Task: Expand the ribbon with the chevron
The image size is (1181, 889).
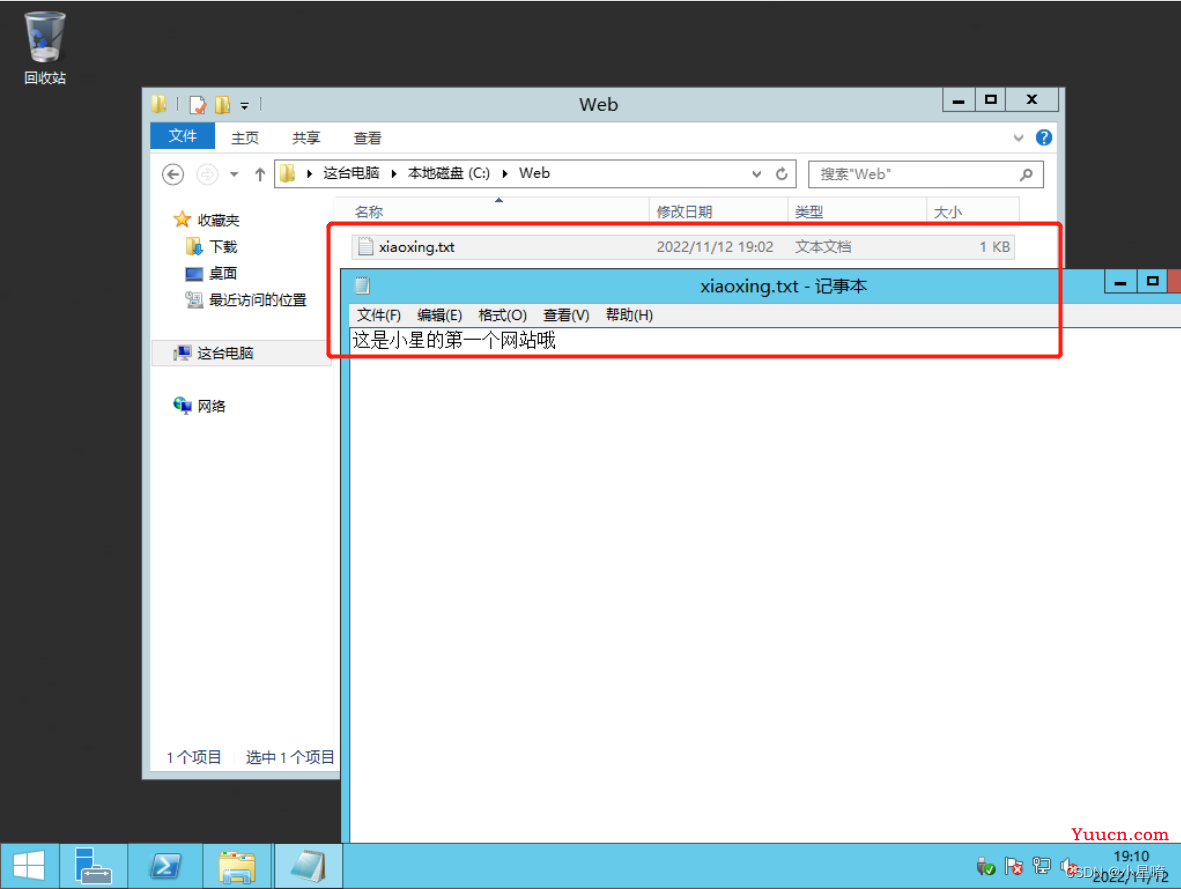Action: [x=1018, y=138]
